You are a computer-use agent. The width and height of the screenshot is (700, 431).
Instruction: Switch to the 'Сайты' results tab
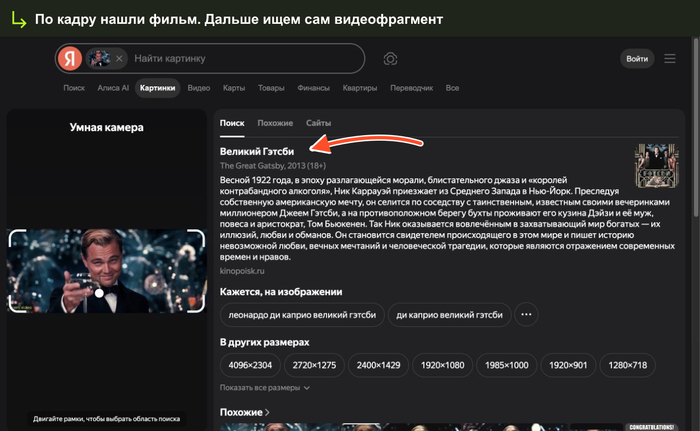coord(318,123)
